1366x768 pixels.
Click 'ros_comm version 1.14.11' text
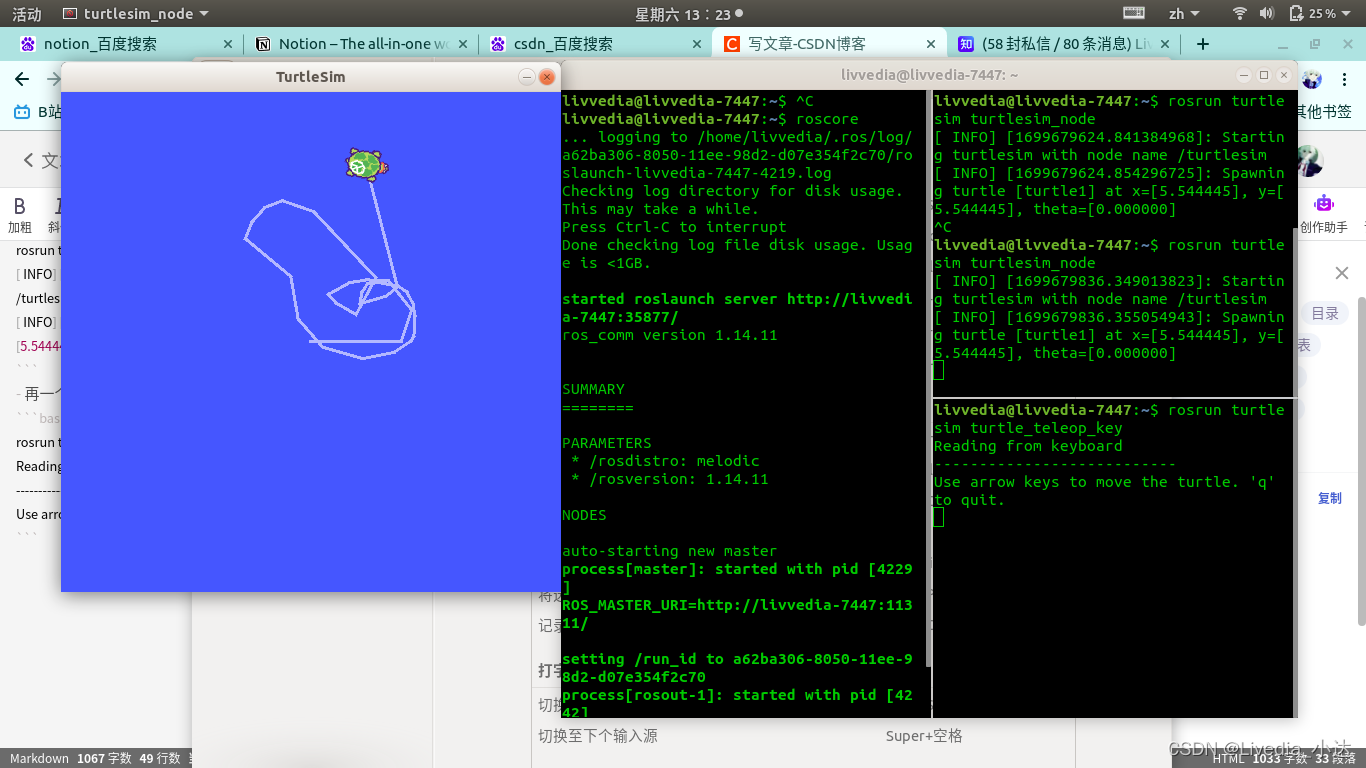[x=669, y=335]
